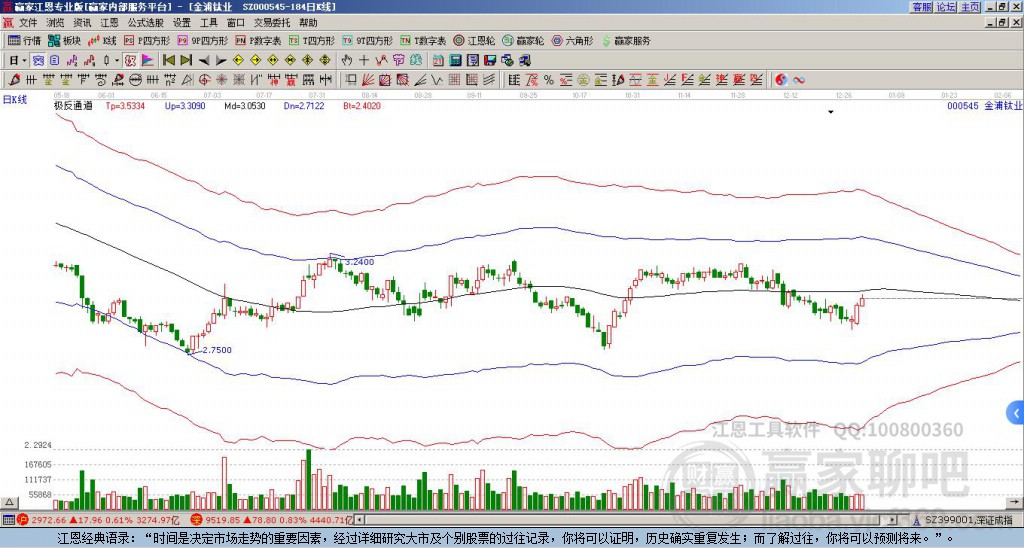
Task: Open the 资讯 menu
Action: point(82,23)
